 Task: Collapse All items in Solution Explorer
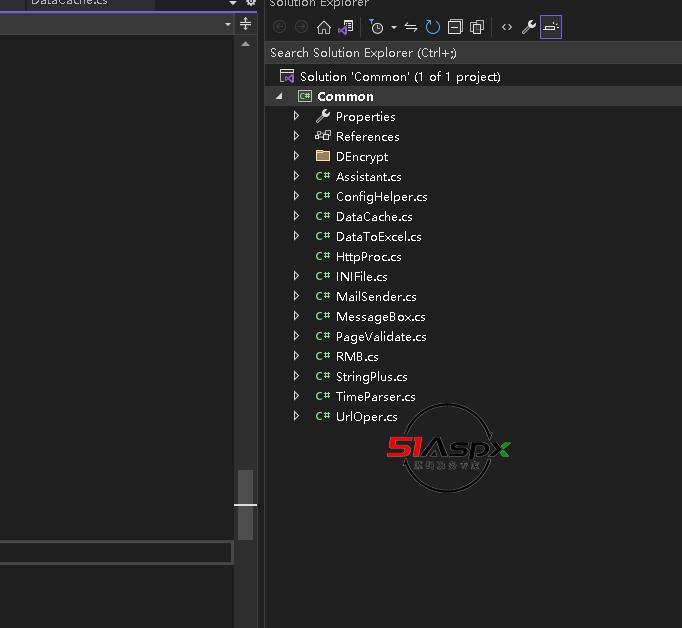[455, 27]
